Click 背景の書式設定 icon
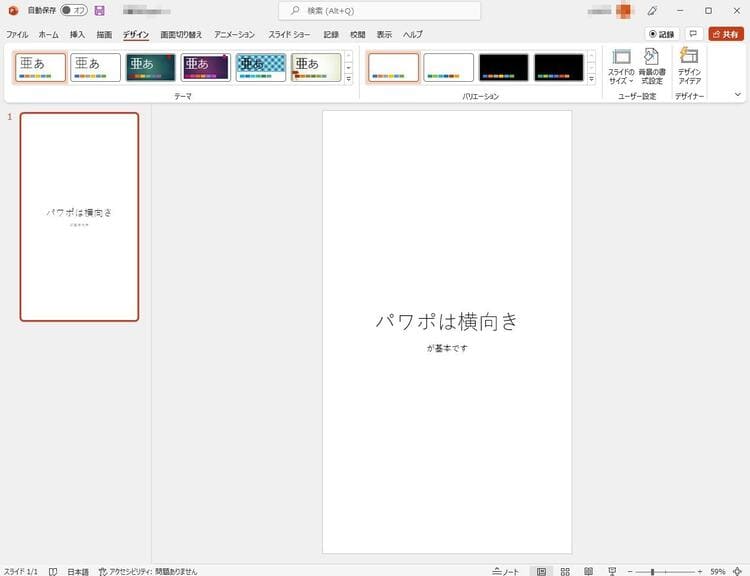 tap(651, 66)
